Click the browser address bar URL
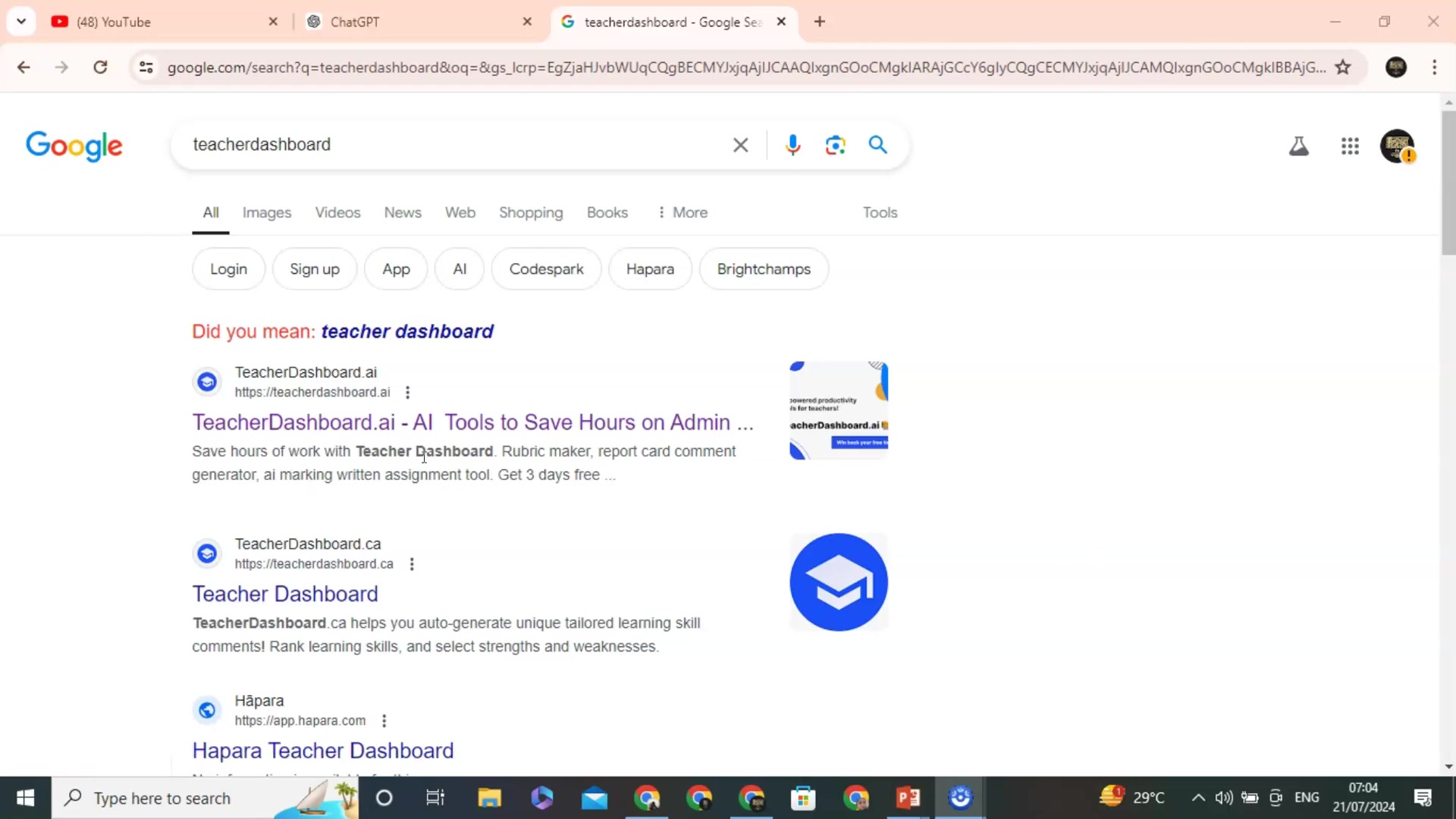Viewport: 1456px width, 819px height. pyautogui.click(x=747, y=67)
